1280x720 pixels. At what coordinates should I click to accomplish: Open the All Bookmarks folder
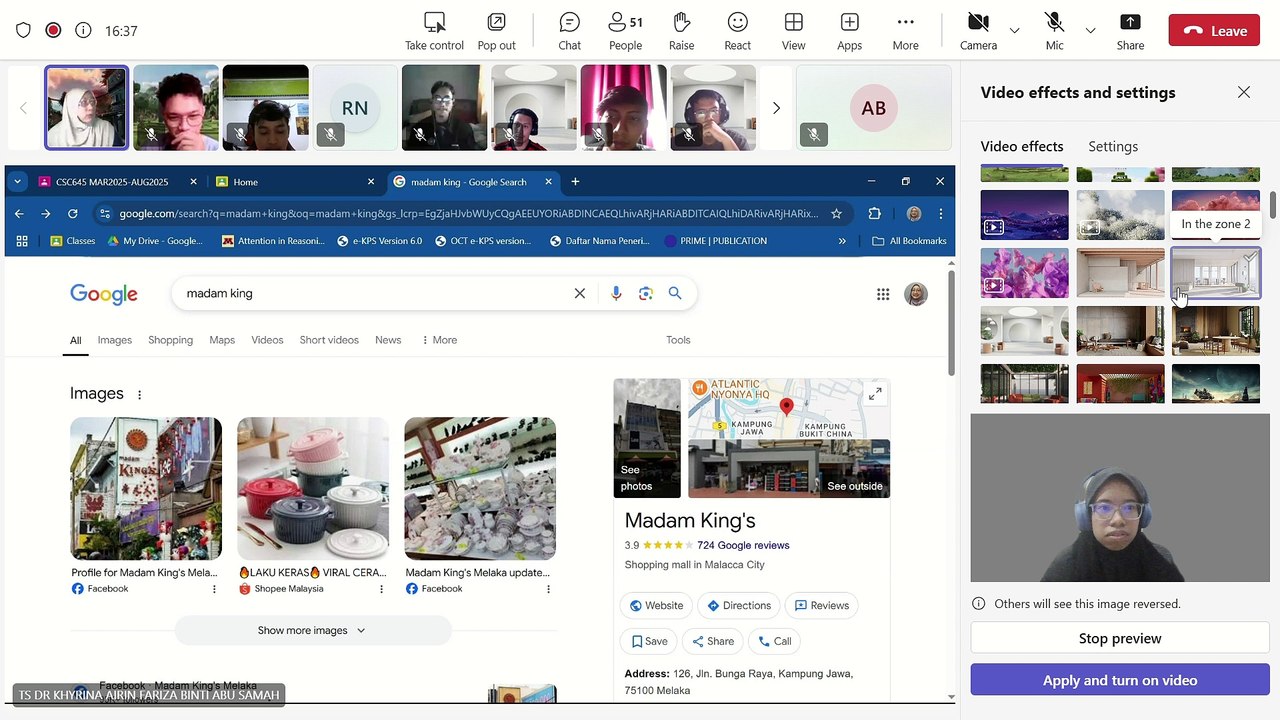909,241
